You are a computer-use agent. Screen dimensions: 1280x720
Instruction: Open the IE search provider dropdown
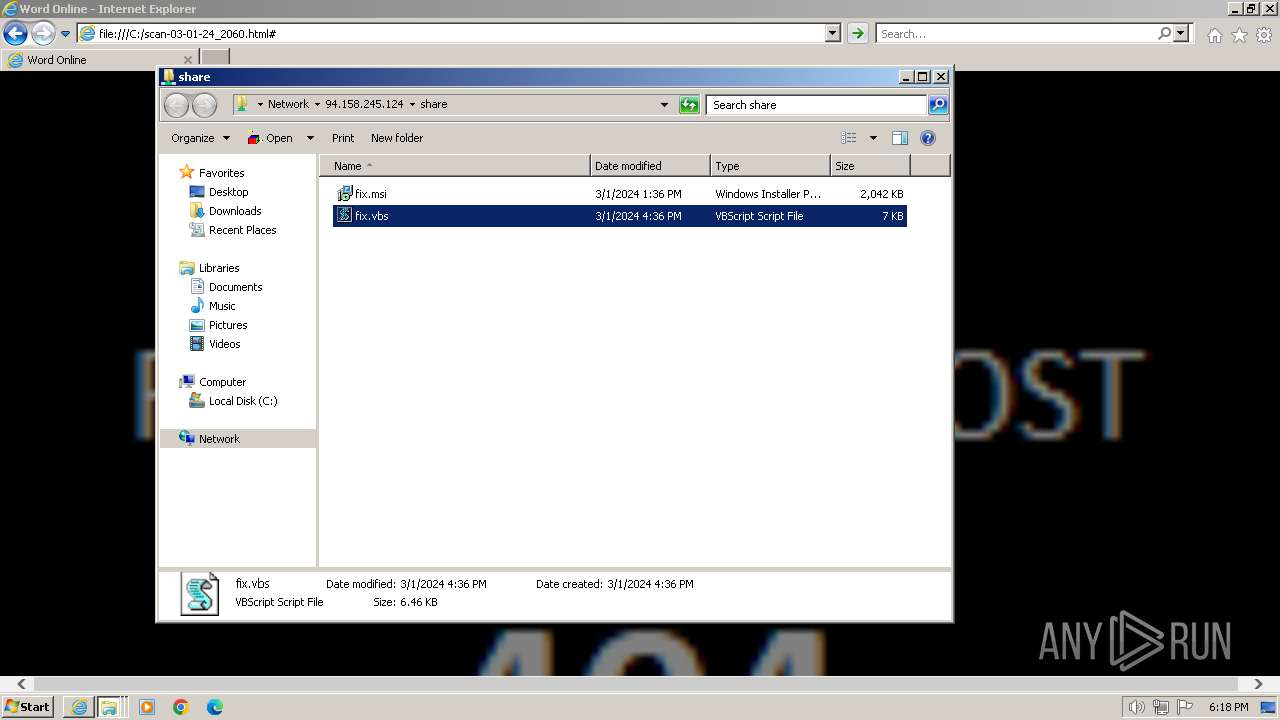(1182, 33)
